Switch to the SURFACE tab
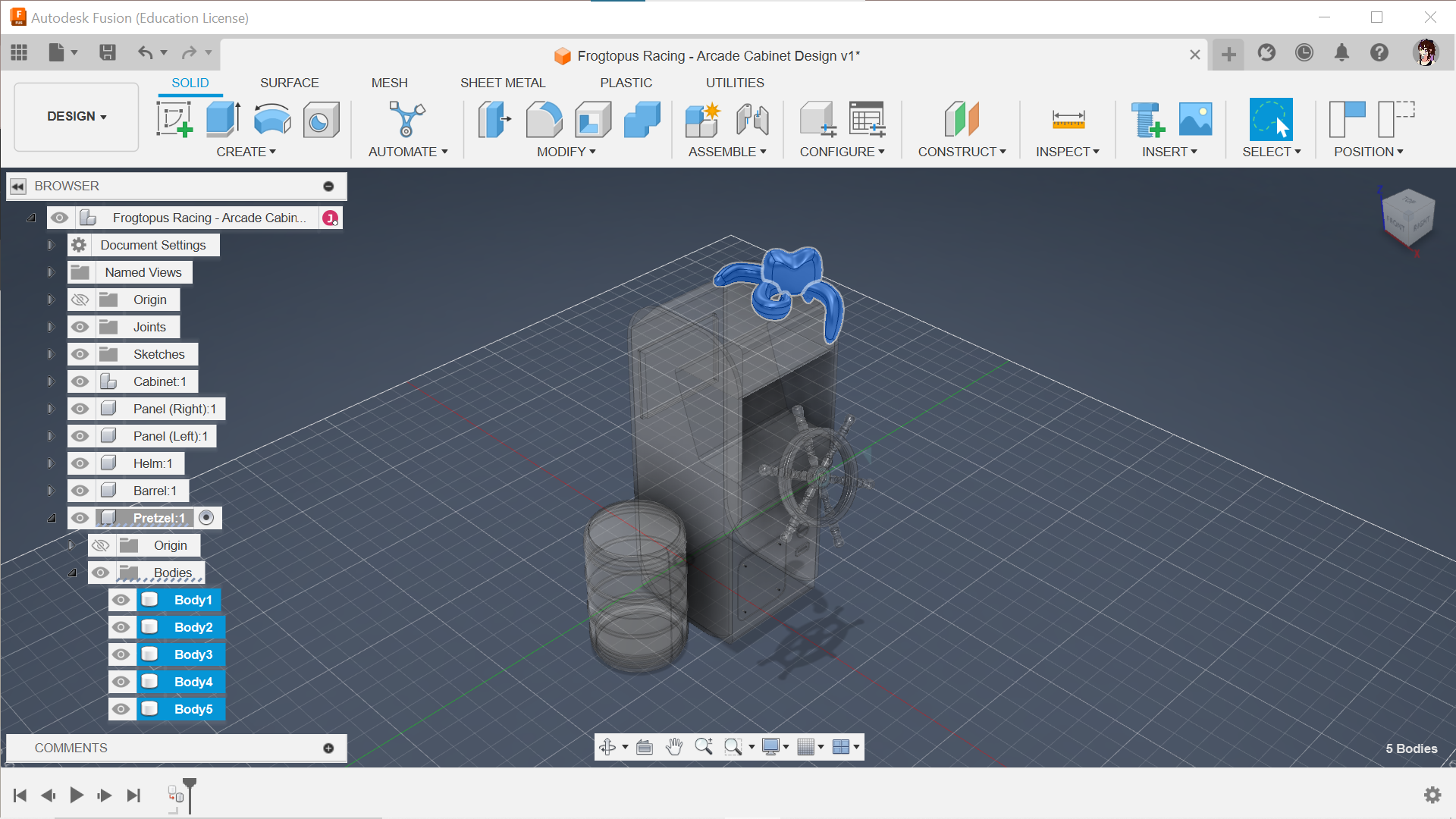The image size is (1456, 819). (289, 83)
